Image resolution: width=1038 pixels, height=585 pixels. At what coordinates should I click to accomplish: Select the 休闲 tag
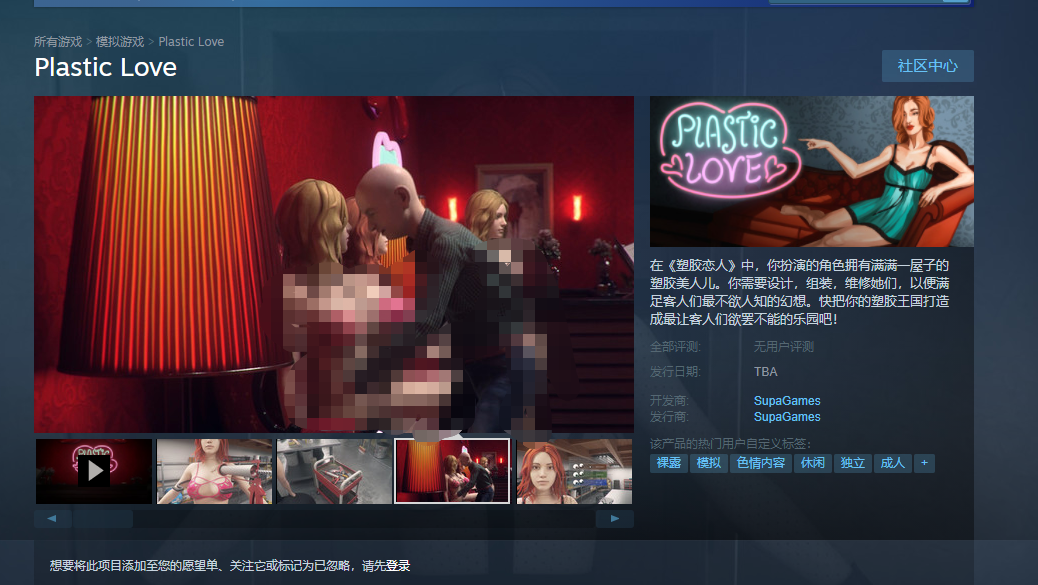tap(813, 463)
